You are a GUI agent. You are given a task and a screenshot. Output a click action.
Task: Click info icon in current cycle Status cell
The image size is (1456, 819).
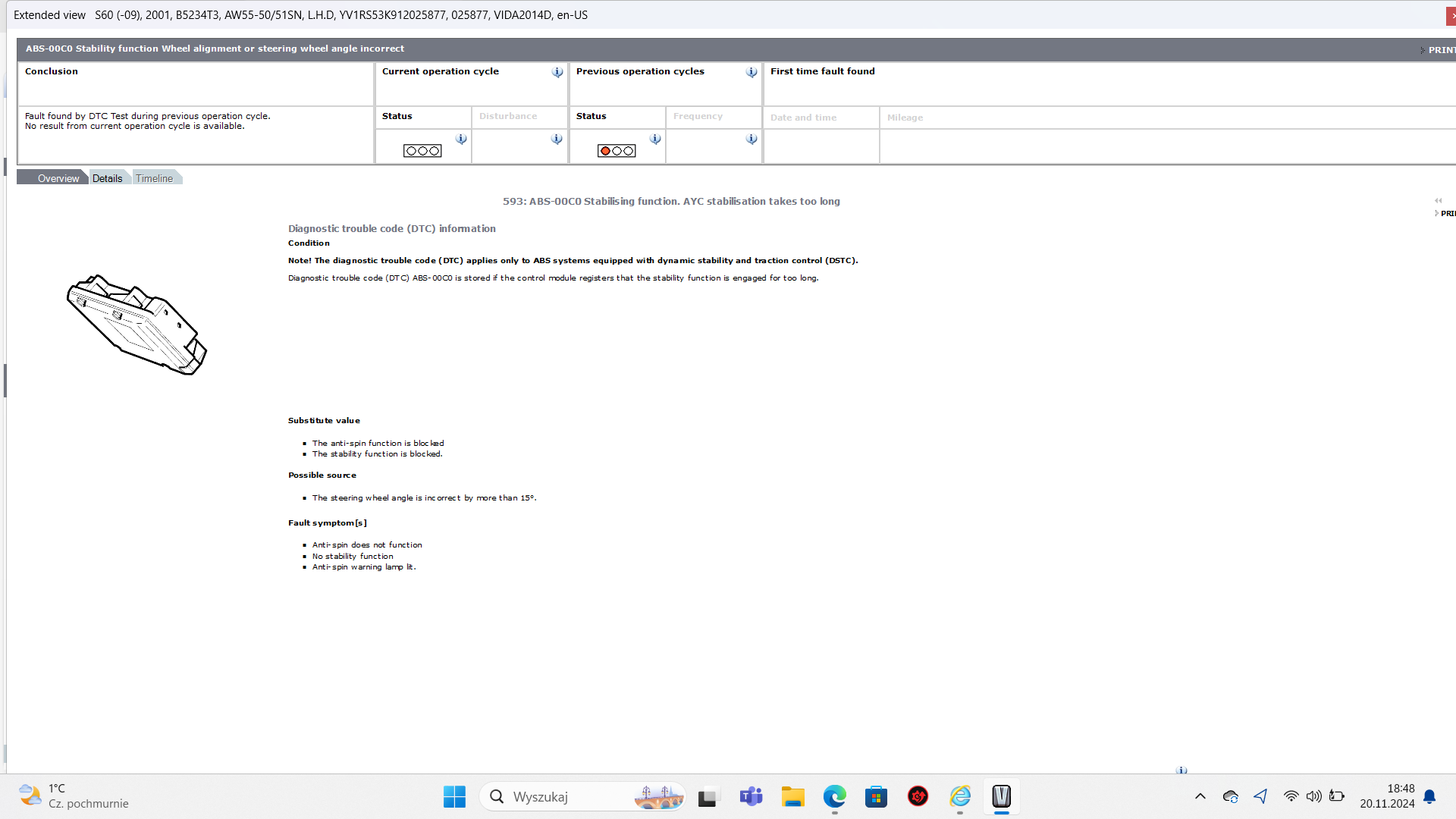(x=461, y=139)
